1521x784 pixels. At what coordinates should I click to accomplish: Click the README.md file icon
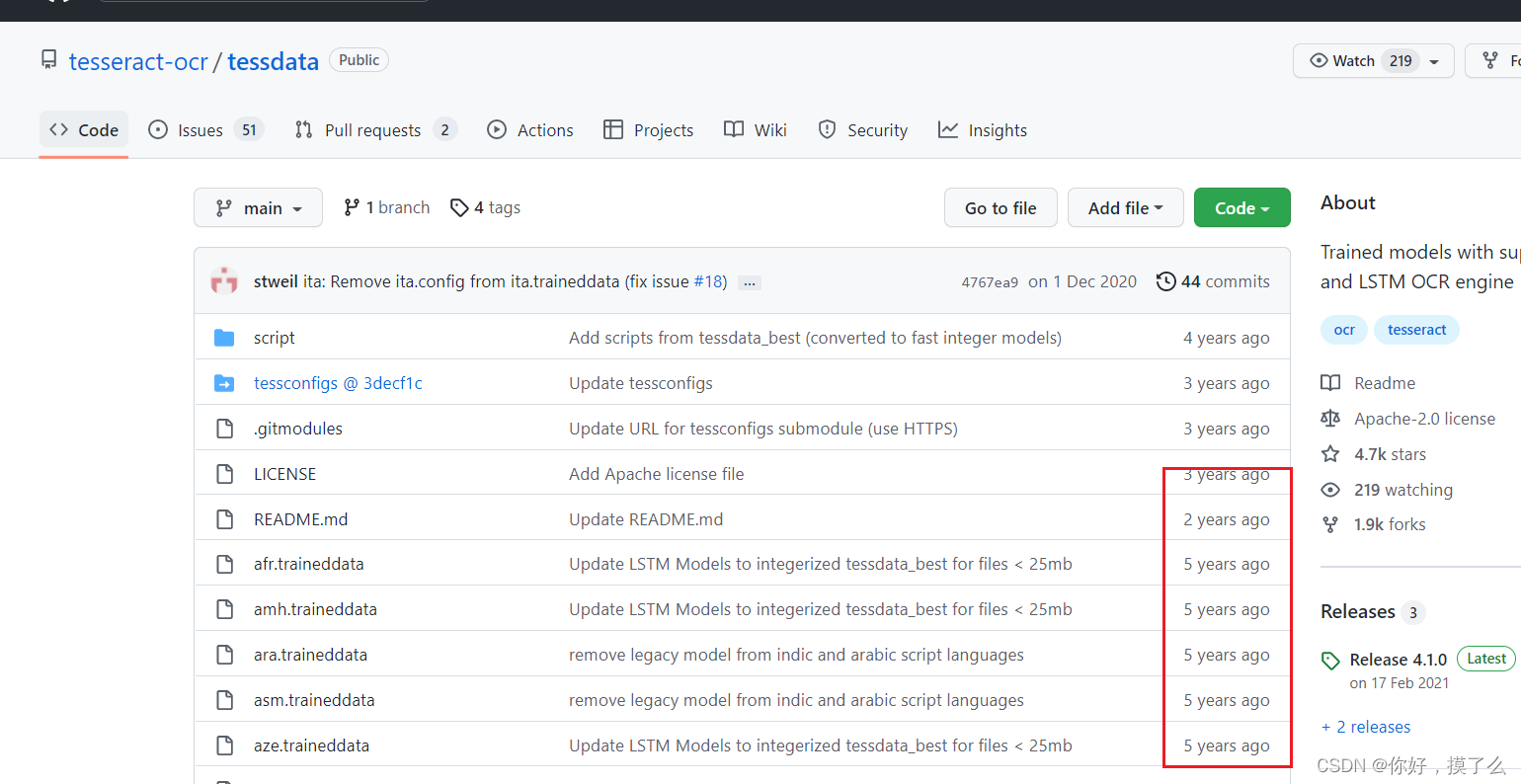(x=224, y=519)
